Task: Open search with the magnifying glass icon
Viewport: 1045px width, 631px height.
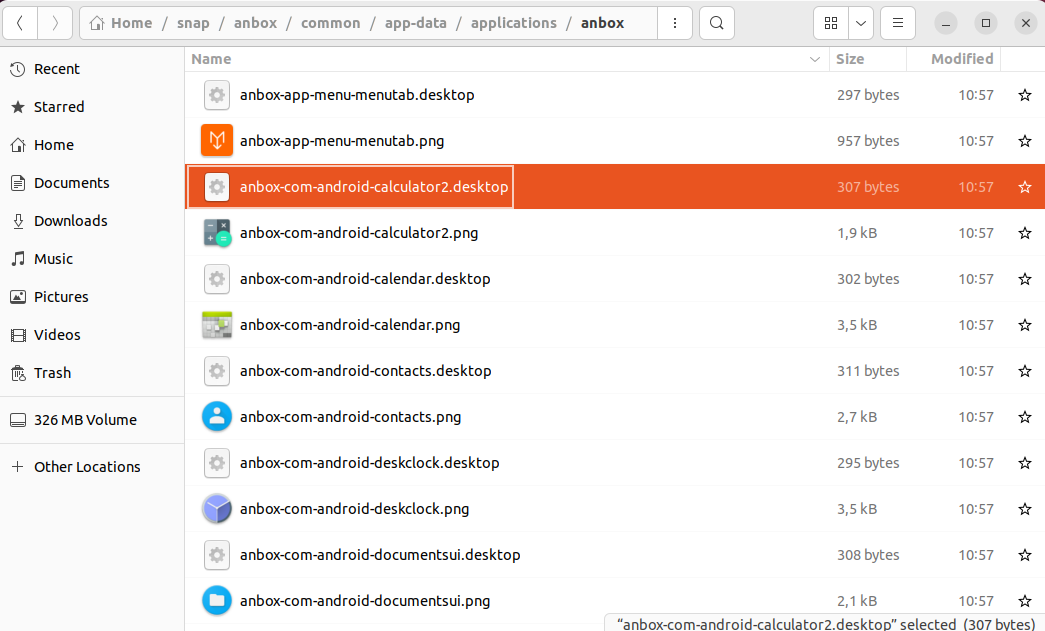Action: coord(716,22)
